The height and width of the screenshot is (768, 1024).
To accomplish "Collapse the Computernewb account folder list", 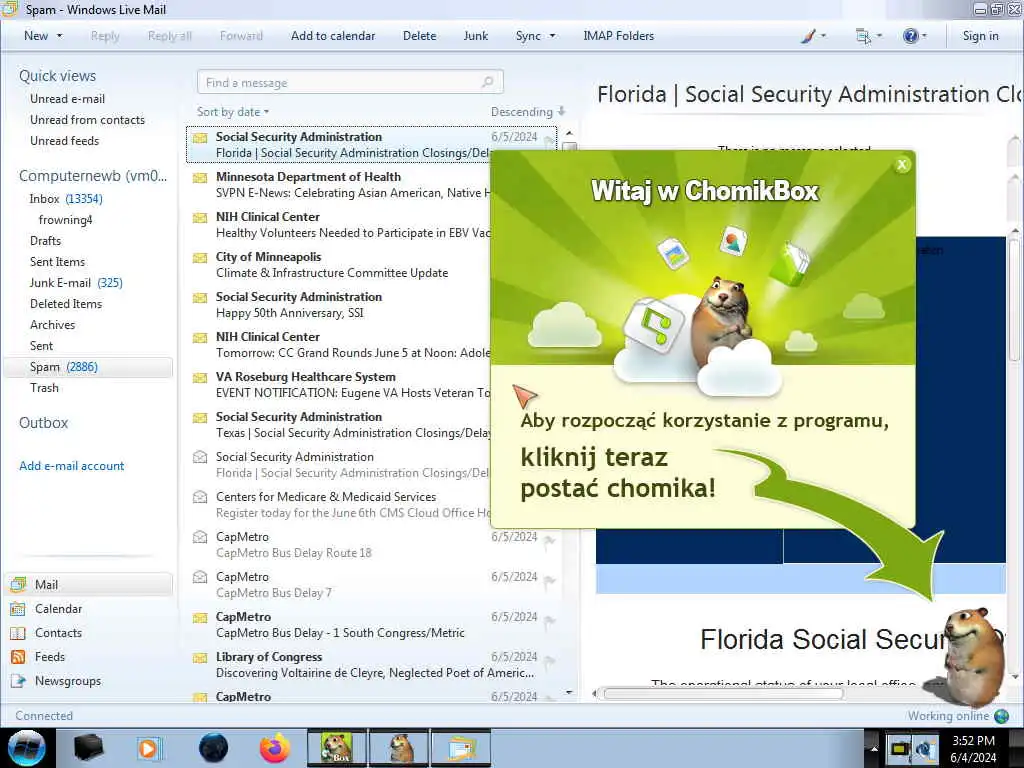I will 93,176.
